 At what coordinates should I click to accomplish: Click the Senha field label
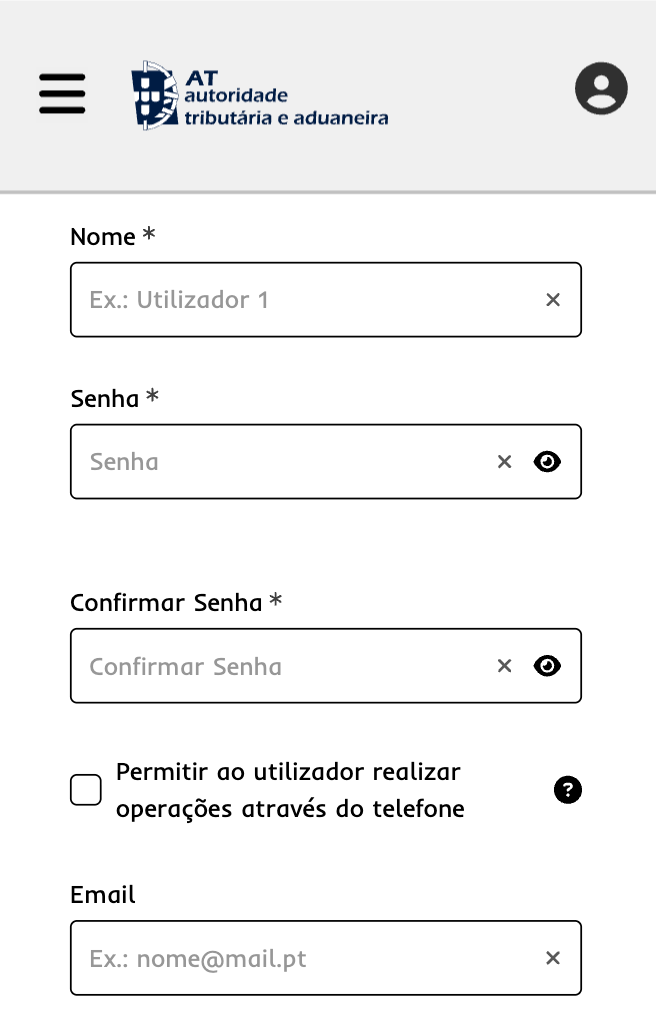tap(105, 399)
